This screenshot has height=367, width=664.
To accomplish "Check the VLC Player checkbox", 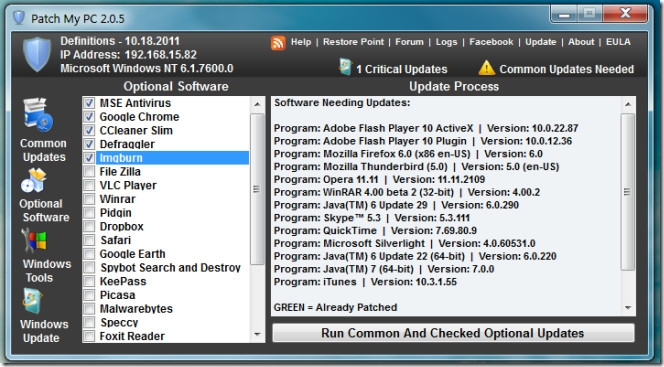I will coord(89,185).
